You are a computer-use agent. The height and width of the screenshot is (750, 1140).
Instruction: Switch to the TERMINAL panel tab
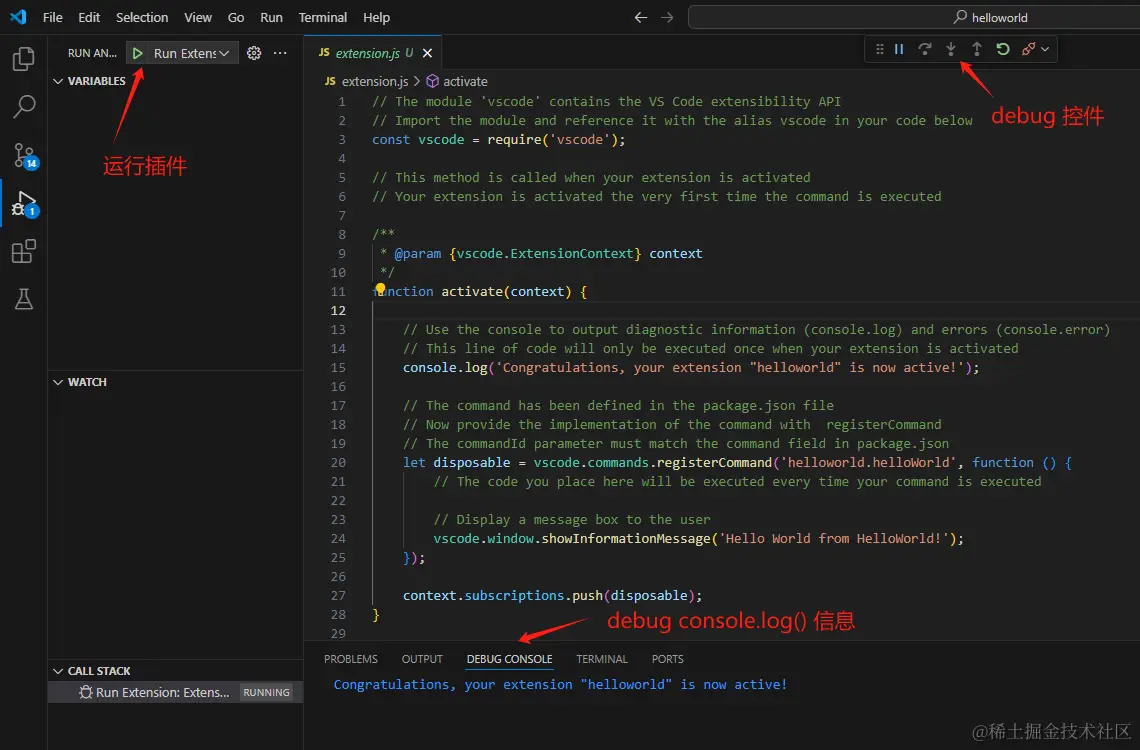point(602,659)
